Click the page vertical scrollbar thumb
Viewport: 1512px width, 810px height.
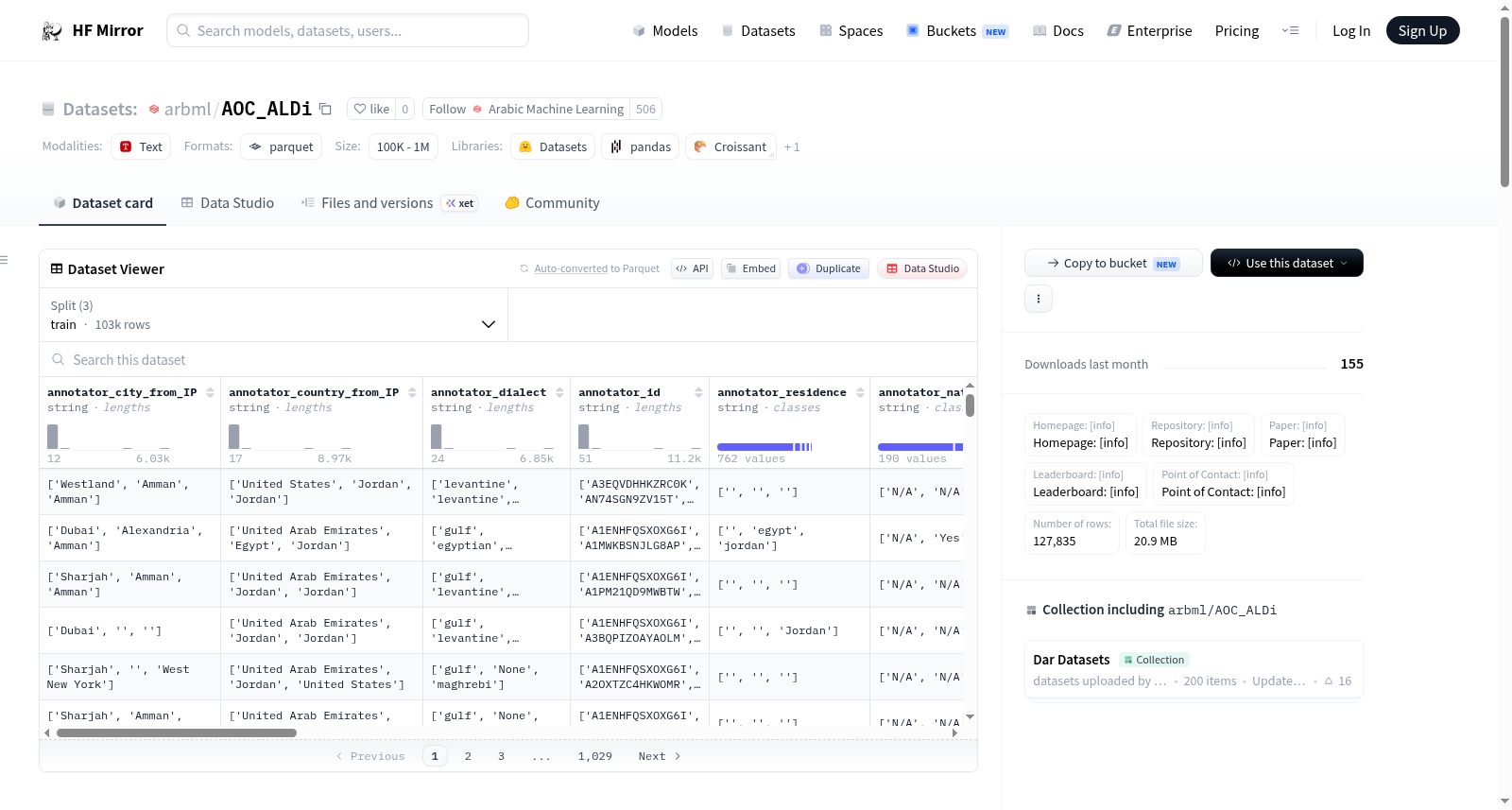tap(1504, 102)
